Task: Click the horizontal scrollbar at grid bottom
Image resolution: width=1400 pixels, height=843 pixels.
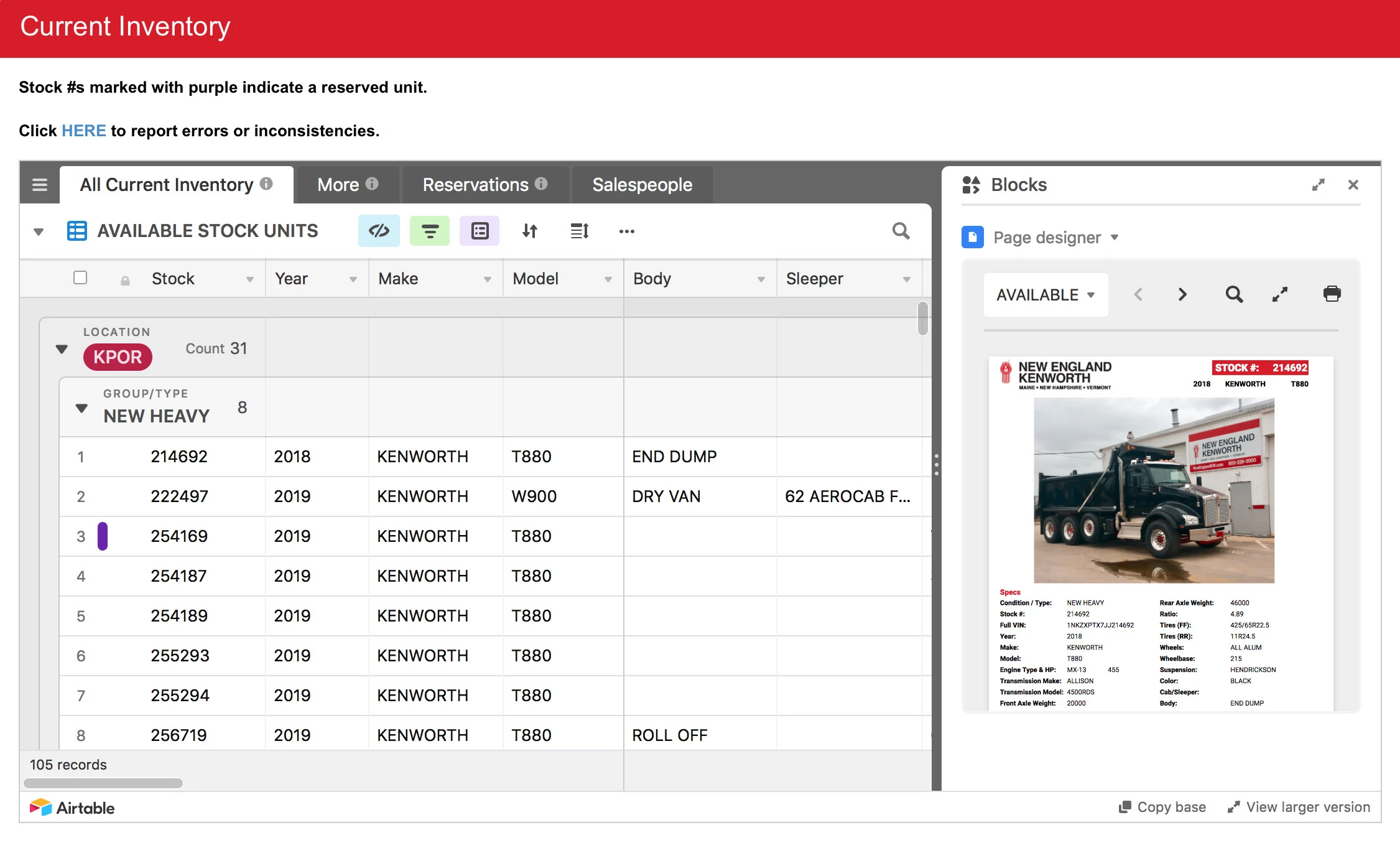Action: pyautogui.click(x=103, y=783)
